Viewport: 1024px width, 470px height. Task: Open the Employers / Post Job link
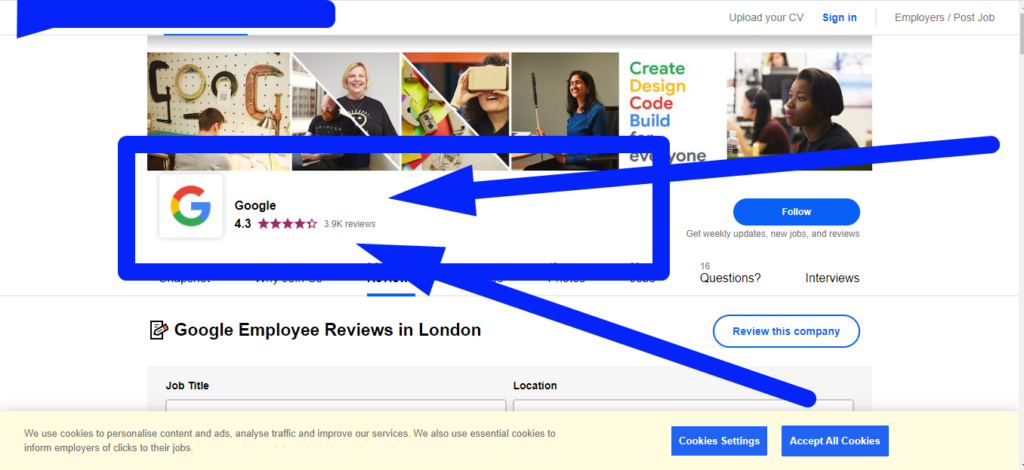click(944, 18)
